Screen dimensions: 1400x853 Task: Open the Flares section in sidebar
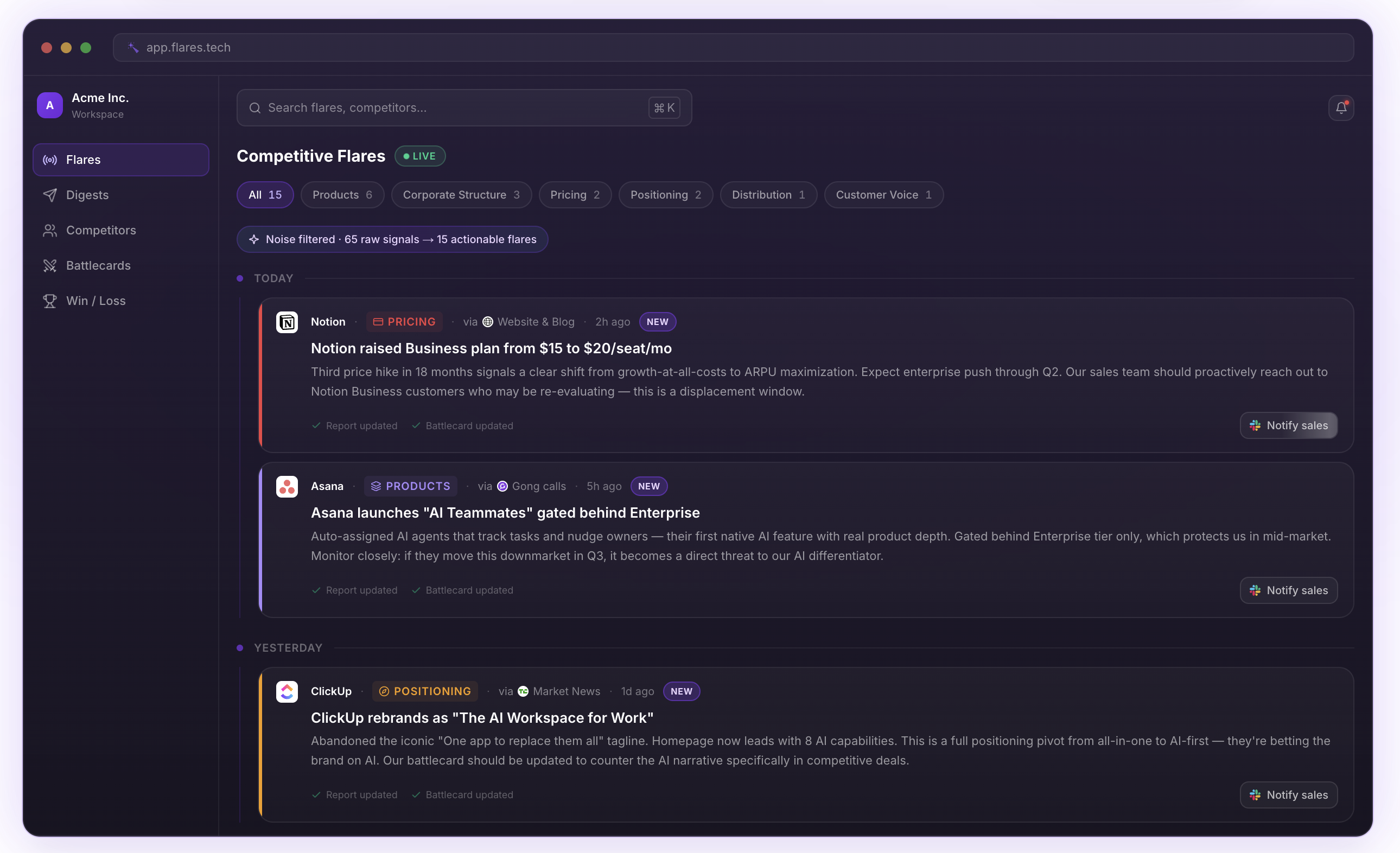[x=121, y=160]
